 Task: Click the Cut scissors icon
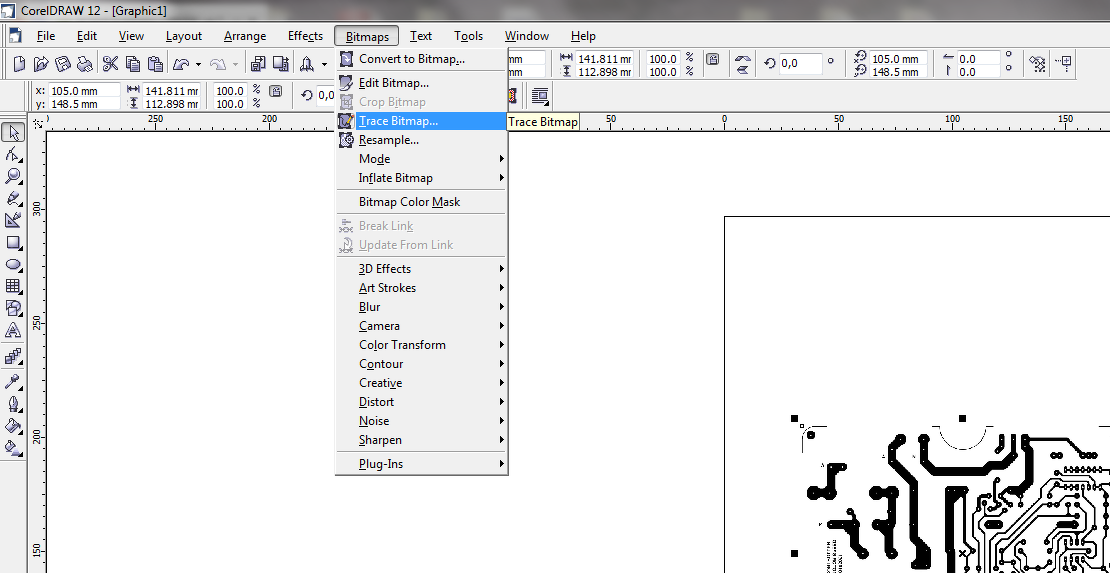pyautogui.click(x=110, y=64)
